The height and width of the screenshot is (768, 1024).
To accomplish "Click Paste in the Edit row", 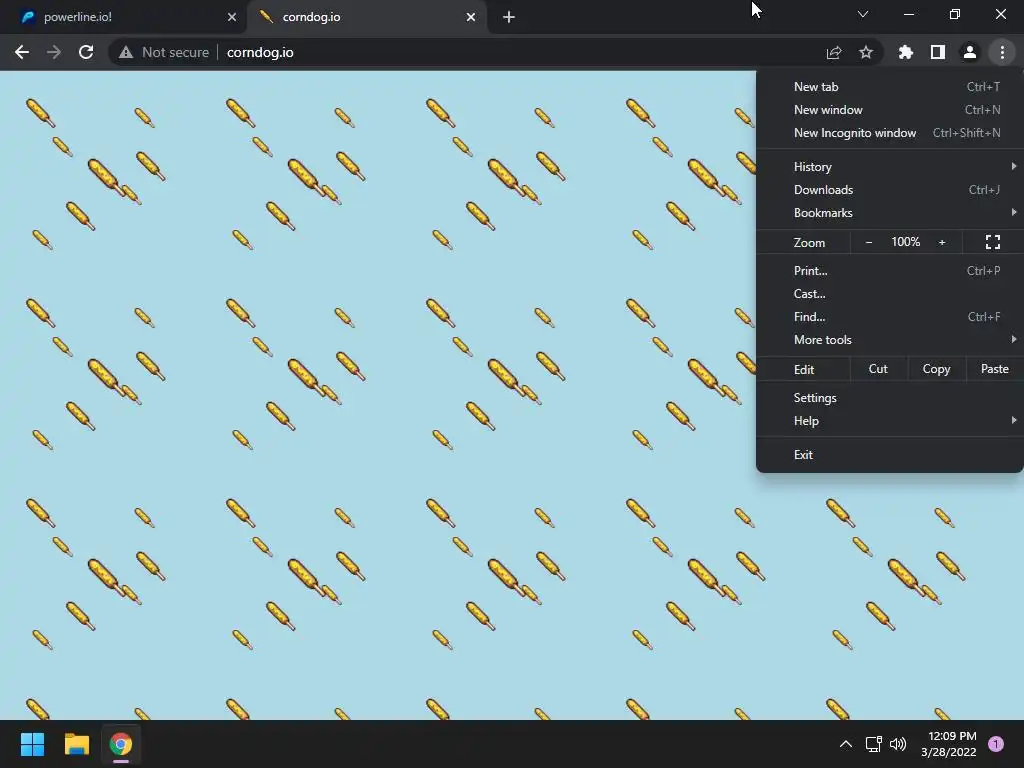I will click(x=995, y=369).
